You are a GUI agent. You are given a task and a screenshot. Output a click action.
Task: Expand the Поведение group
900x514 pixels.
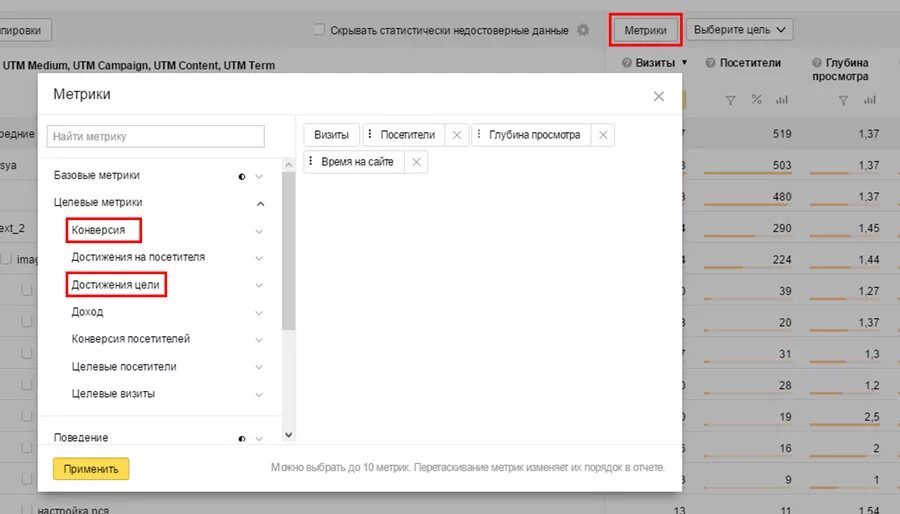coord(259,439)
